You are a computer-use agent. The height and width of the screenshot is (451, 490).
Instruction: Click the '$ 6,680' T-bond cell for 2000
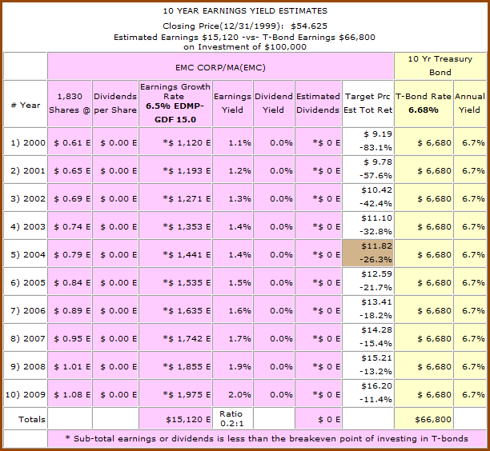coord(423,141)
